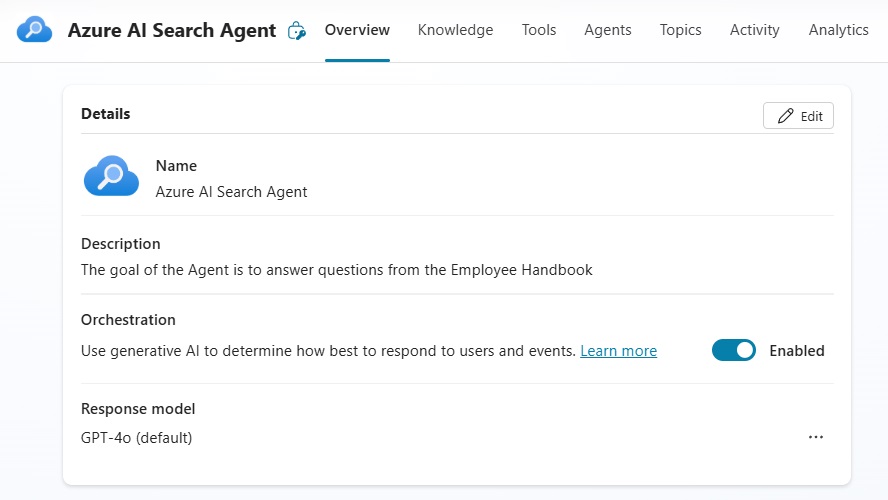Click the Enabled label next to toggle
Screen dimensions: 888x500
[797, 351]
